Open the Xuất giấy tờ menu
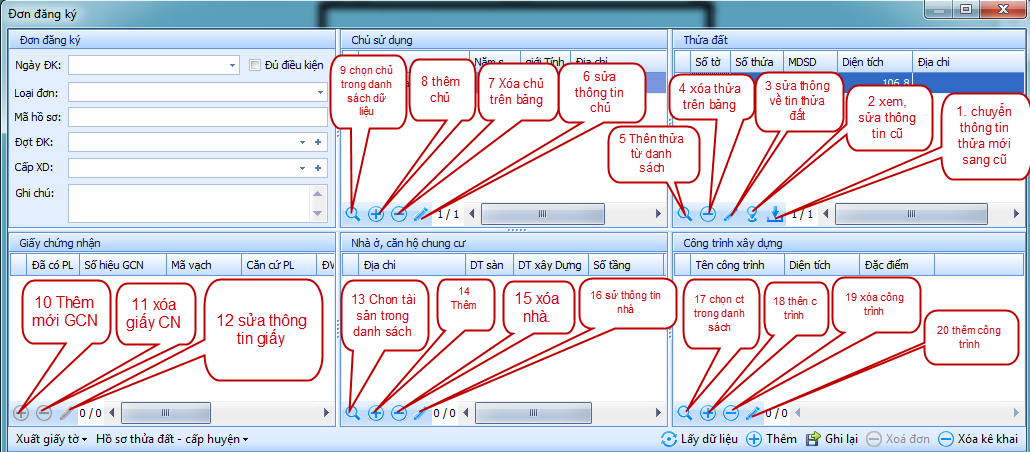The height and width of the screenshot is (452, 1030). 51,439
